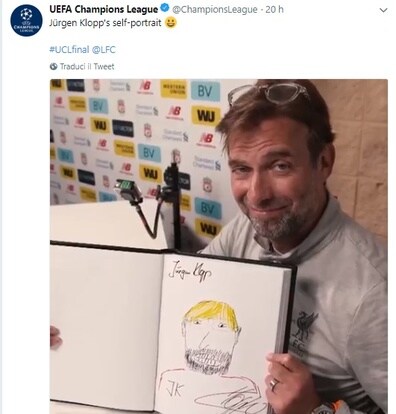Open the UEFA Champions League profile avatar
This screenshot has width=396, height=414.
pos(26,20)
